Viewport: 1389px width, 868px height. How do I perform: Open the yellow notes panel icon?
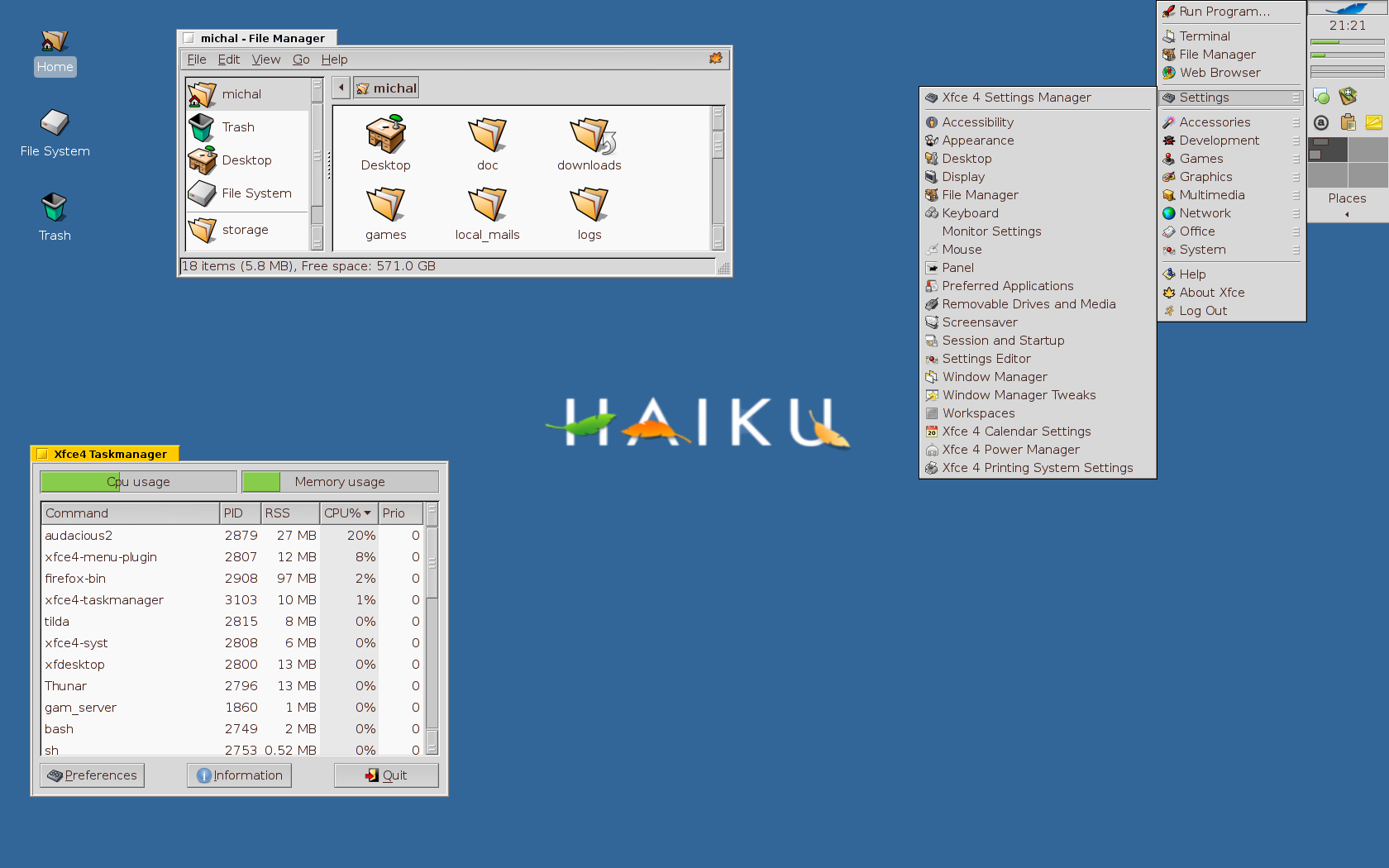(1374, 123)
